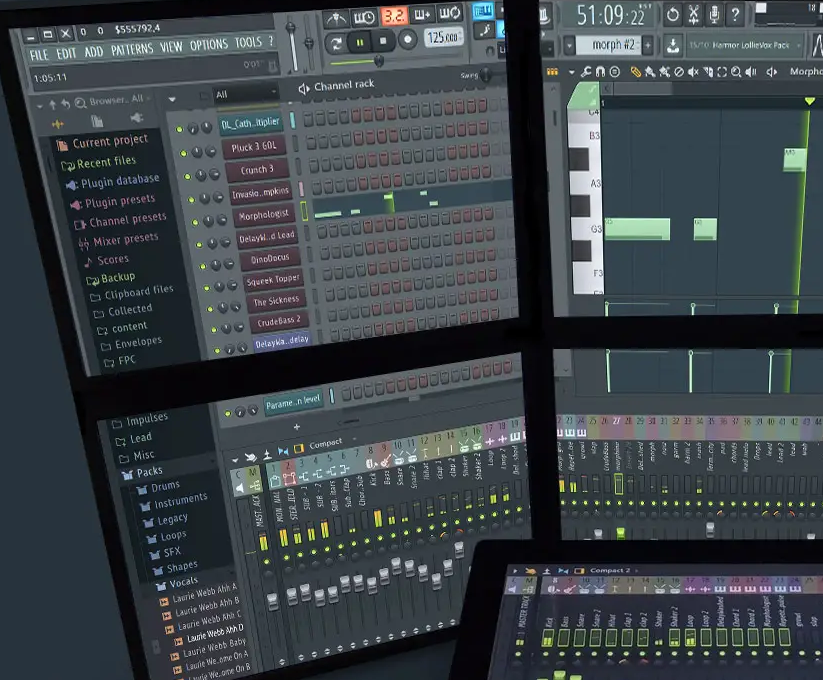Screen dimensions: 823x680
Task: Open the PATTERNS menu
Action: click(x=132, y=49)
